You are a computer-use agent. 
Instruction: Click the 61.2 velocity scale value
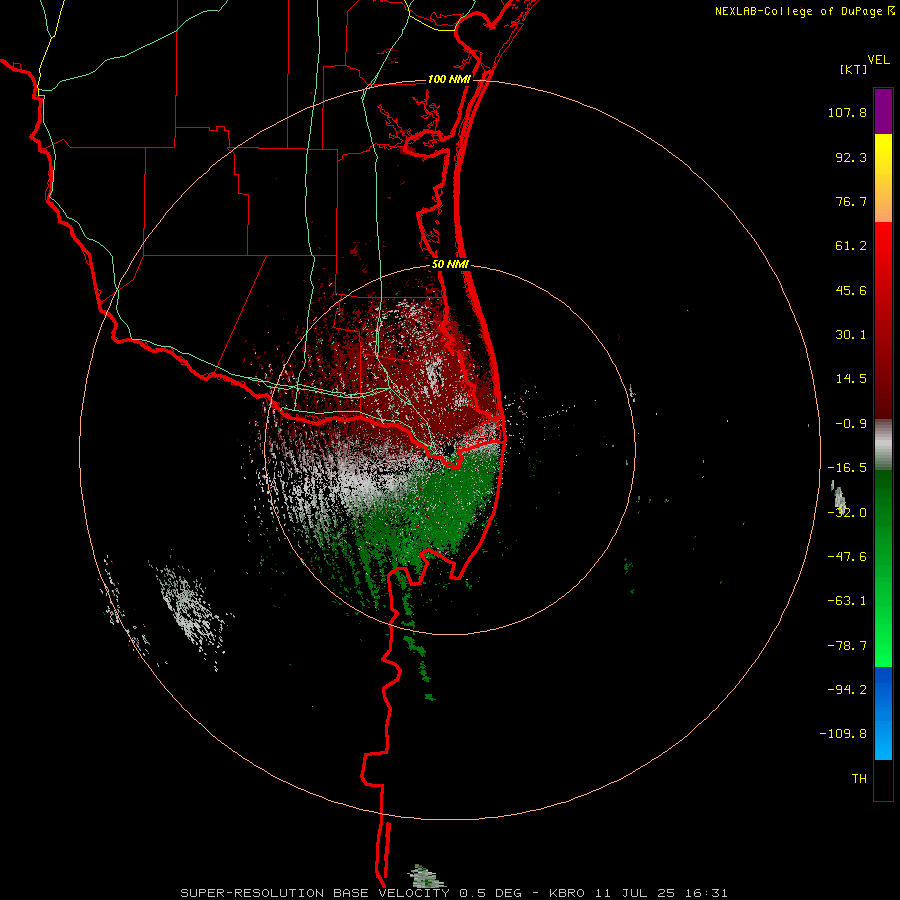coord(851,246)
